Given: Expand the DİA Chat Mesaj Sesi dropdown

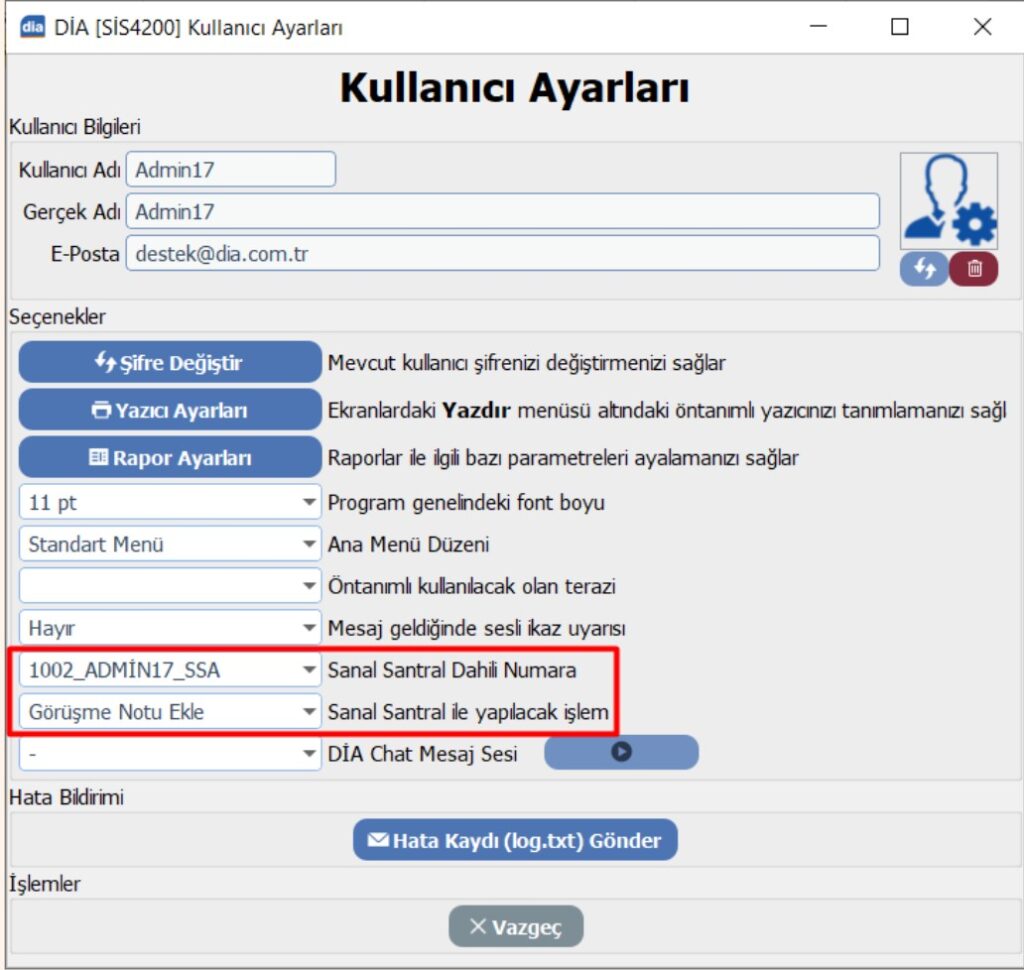Looking at the screenshot, I should pyautogui.click(x=309, y=754).
